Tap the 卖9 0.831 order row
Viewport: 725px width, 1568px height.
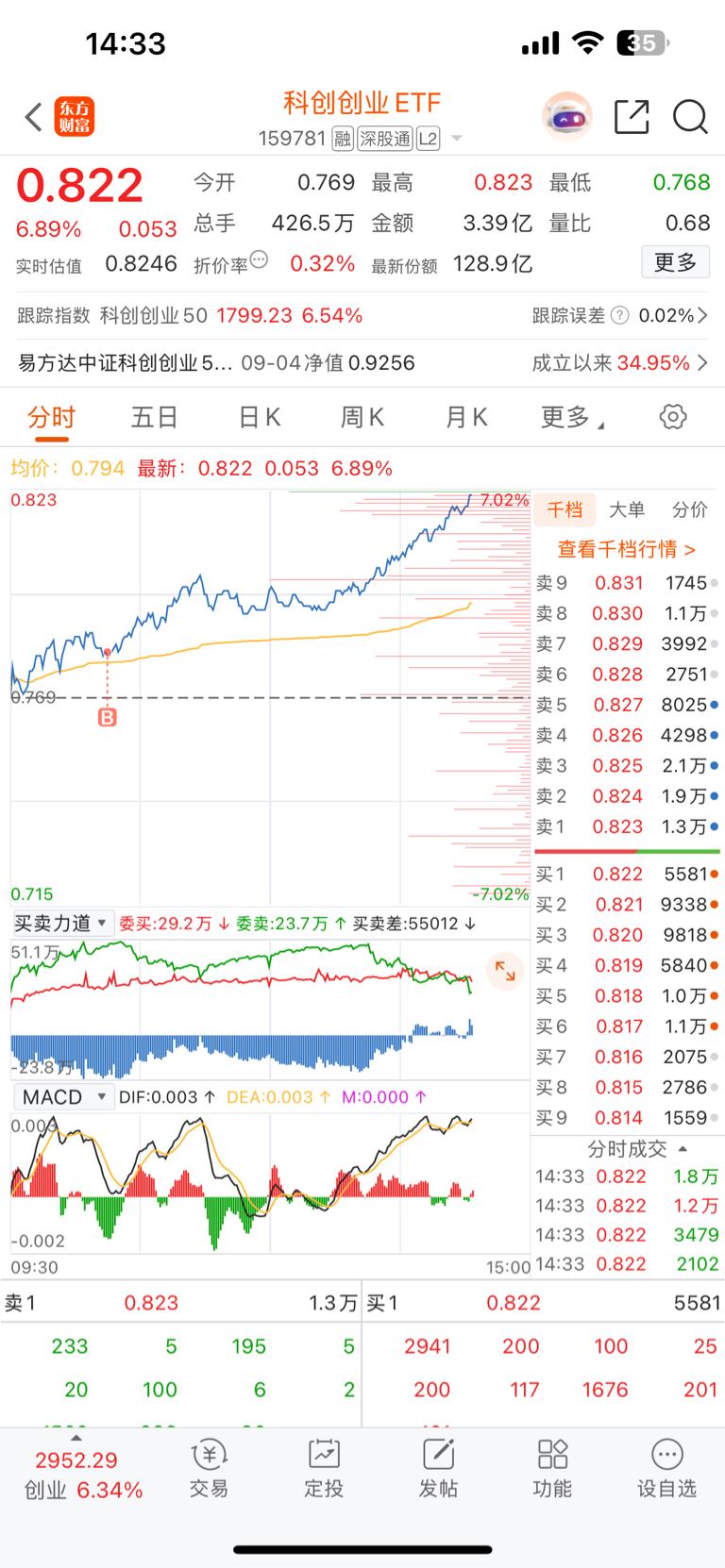click(627, 583)
